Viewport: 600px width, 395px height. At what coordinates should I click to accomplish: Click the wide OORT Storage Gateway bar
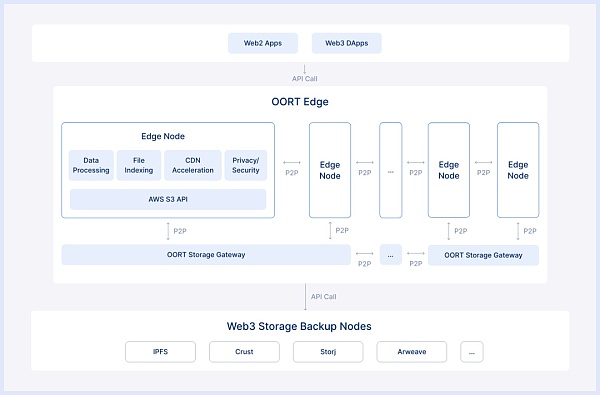click(206, 255)
